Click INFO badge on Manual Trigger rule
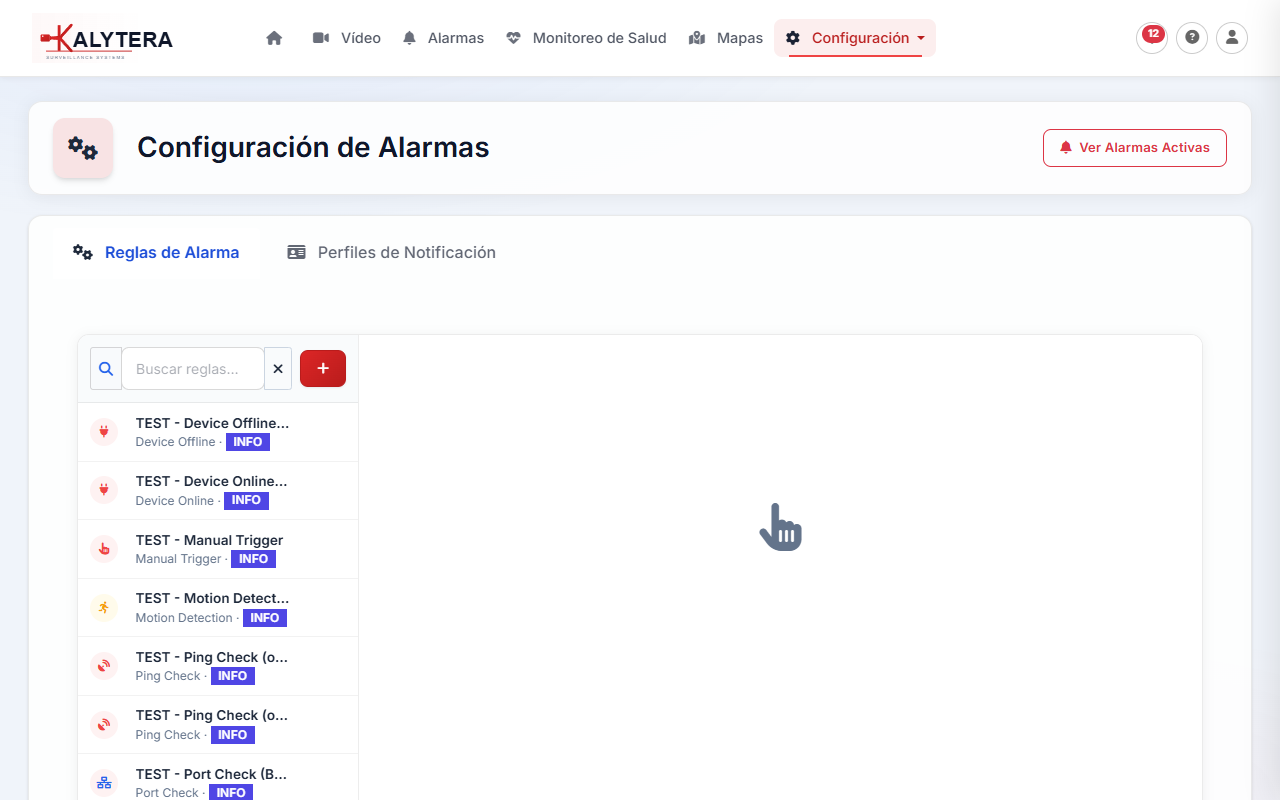Screen dimensions: 1280x800 point(253,559)
